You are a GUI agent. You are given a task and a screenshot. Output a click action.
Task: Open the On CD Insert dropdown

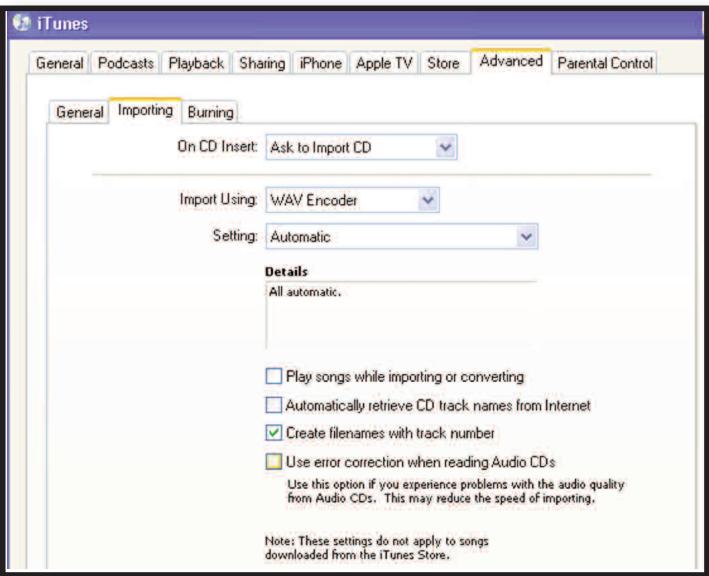click(x=361, y=147)
